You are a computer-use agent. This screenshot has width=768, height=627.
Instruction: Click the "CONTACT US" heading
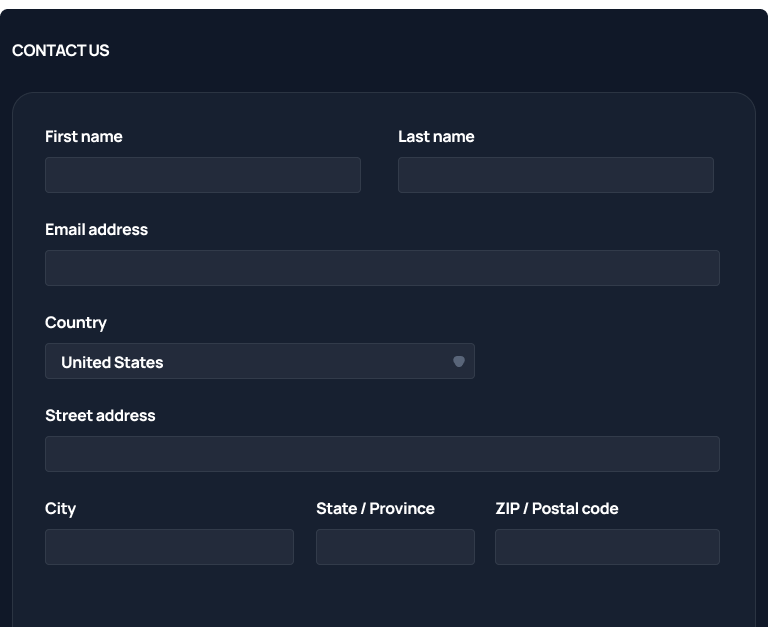[x=61, y=50]
